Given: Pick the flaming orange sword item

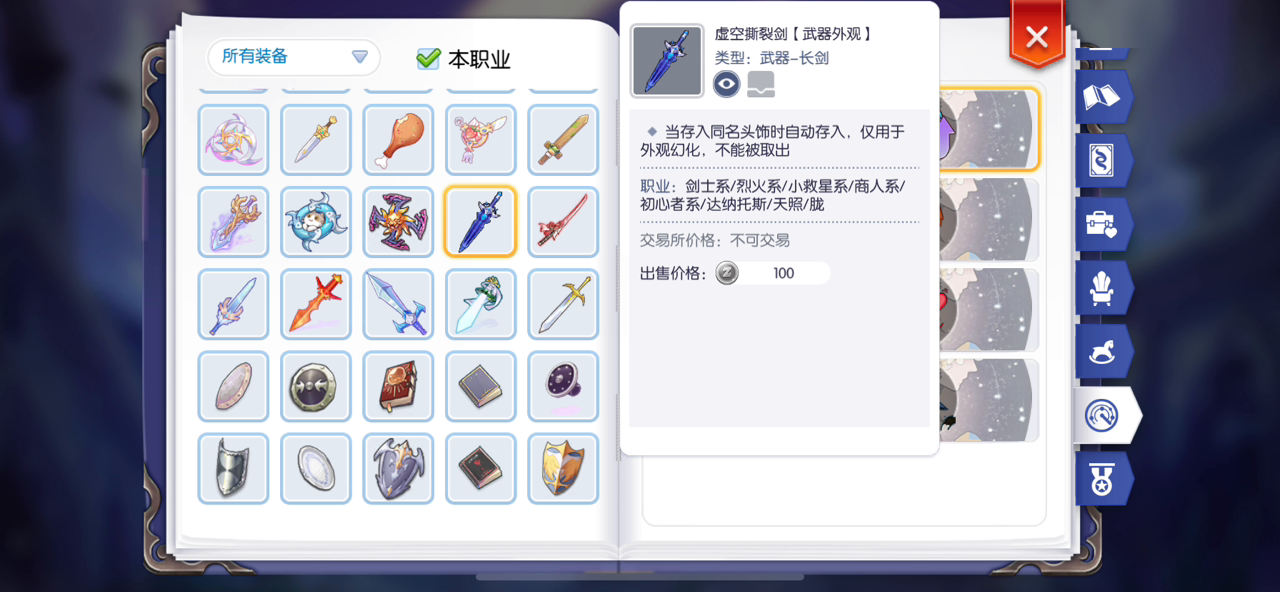Looking at the screenshot, I should tap(316, 304).
